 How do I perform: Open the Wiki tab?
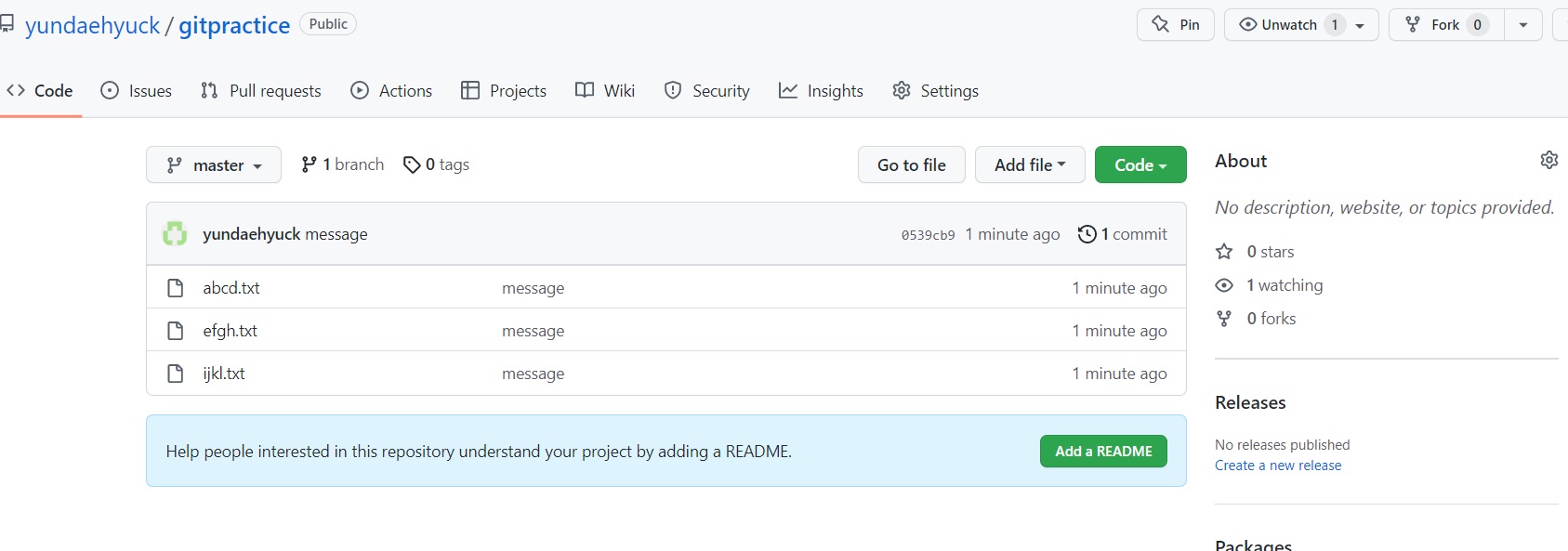point(605,90)
